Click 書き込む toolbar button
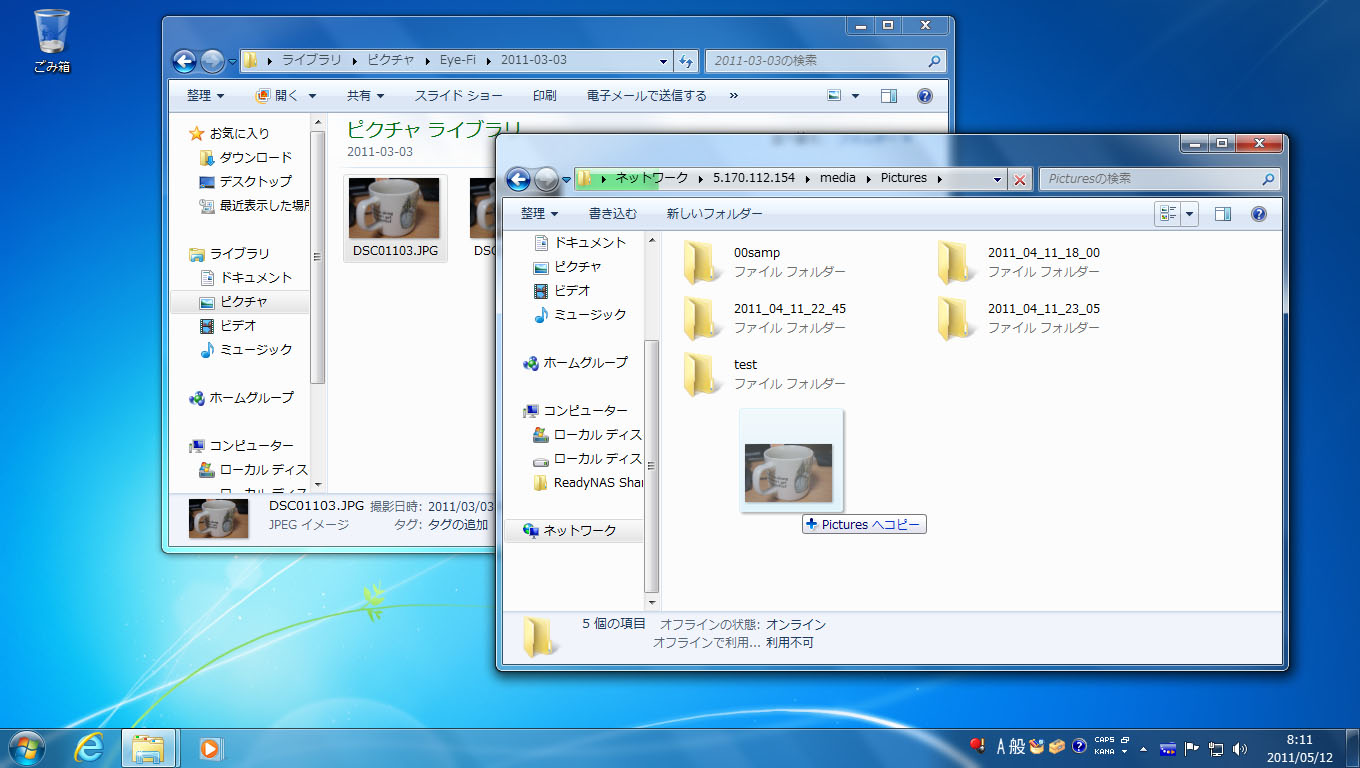 click(x=612, y=214)
